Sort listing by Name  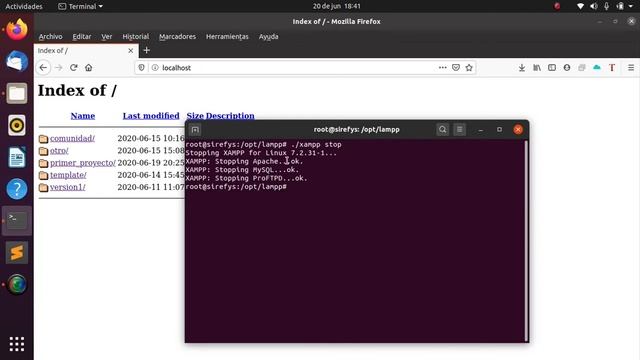coord(83,116)
